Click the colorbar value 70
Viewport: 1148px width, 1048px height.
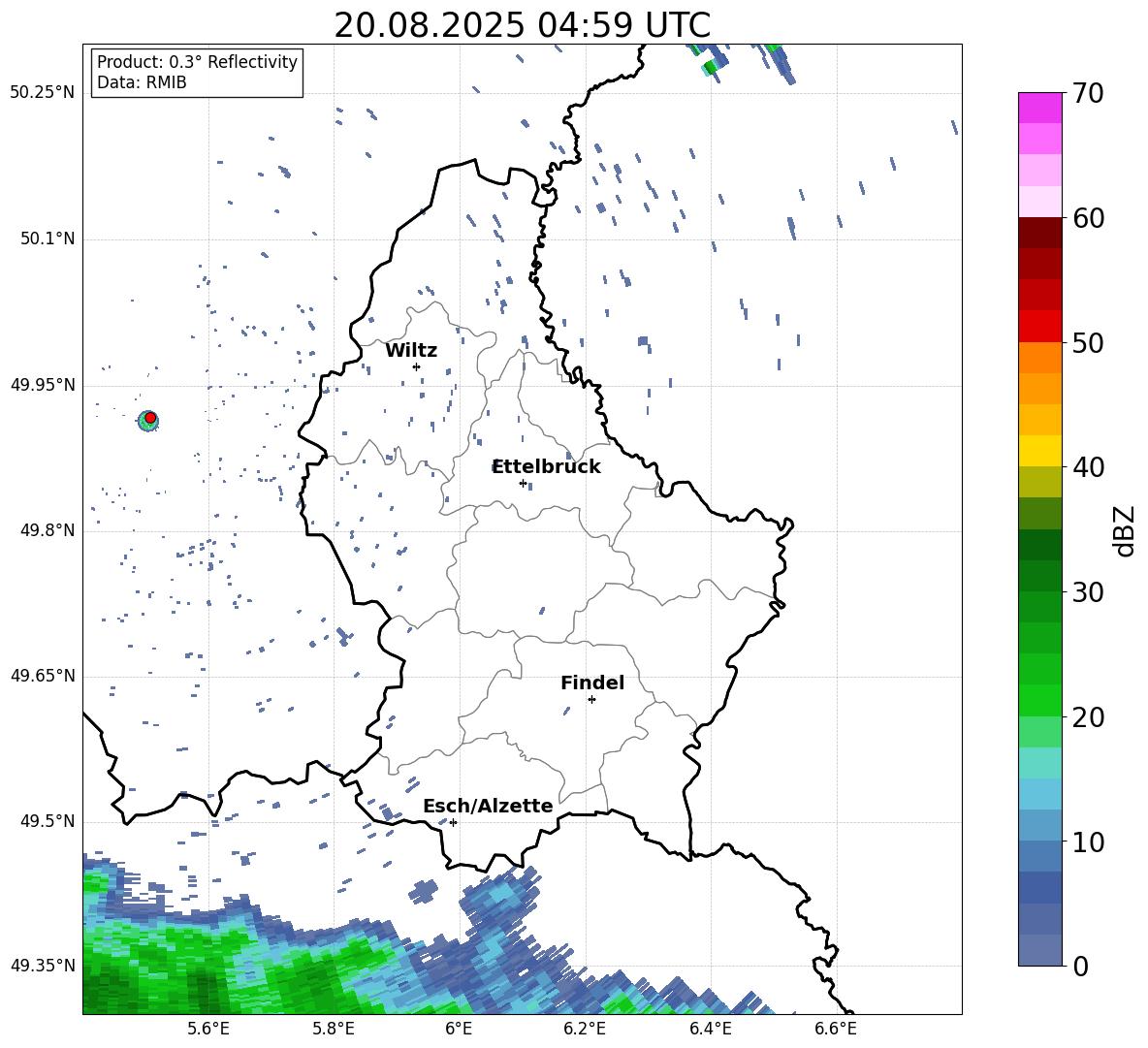pos(1088,94)
